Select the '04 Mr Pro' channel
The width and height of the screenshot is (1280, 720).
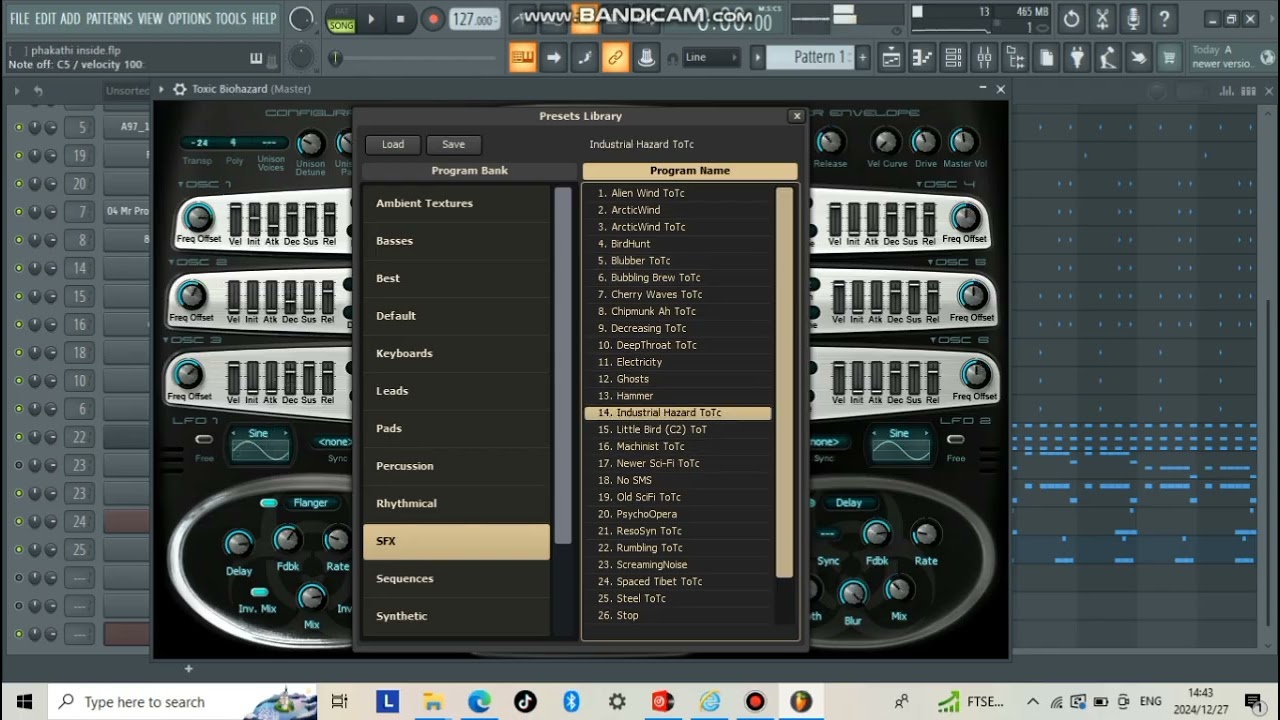coord(127,211)
